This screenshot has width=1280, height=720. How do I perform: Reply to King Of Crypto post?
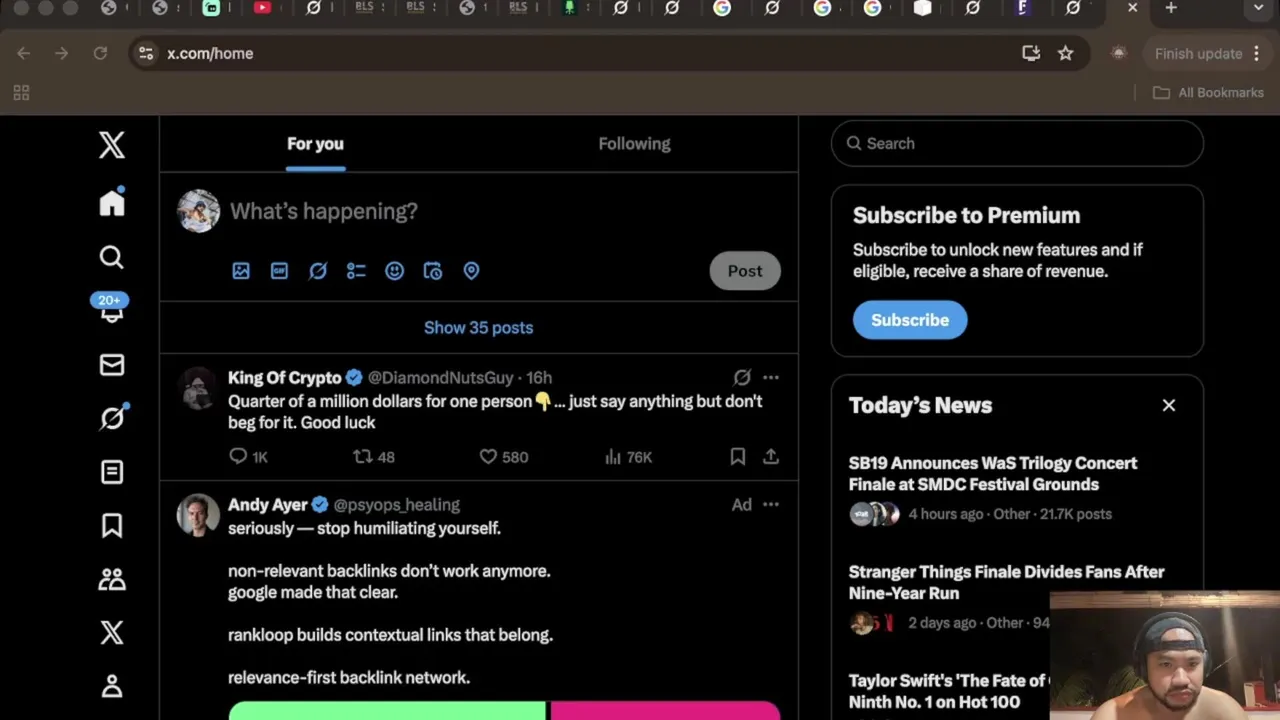click(x=247, y=457)
